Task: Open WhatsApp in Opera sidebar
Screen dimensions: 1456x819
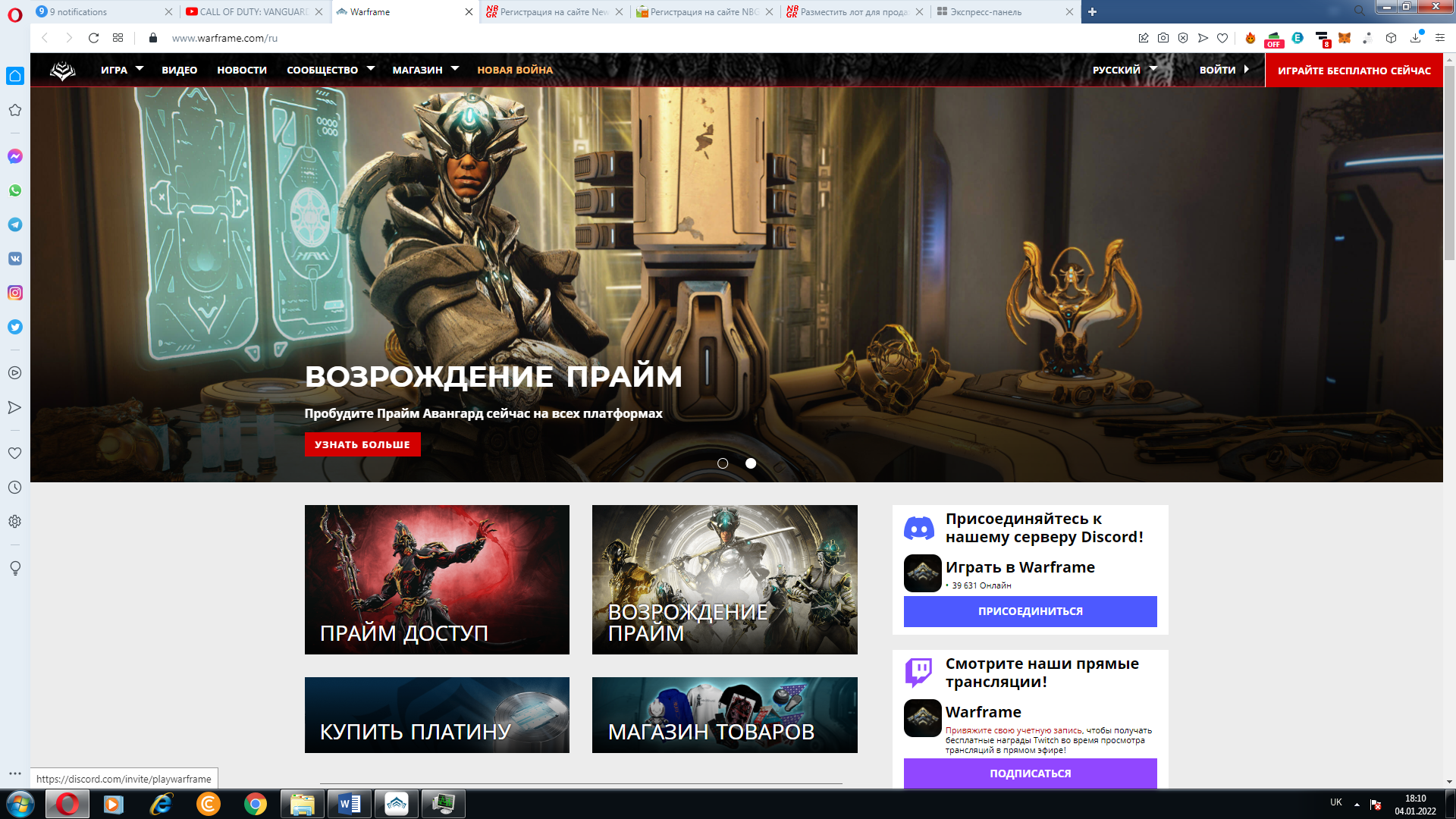Action: [15, 190]
